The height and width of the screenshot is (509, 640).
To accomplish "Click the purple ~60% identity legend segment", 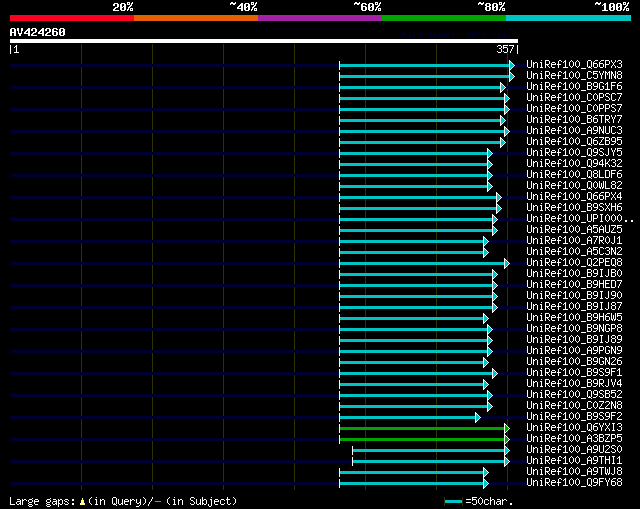I will pyautogui.click(x=320, y=18).
